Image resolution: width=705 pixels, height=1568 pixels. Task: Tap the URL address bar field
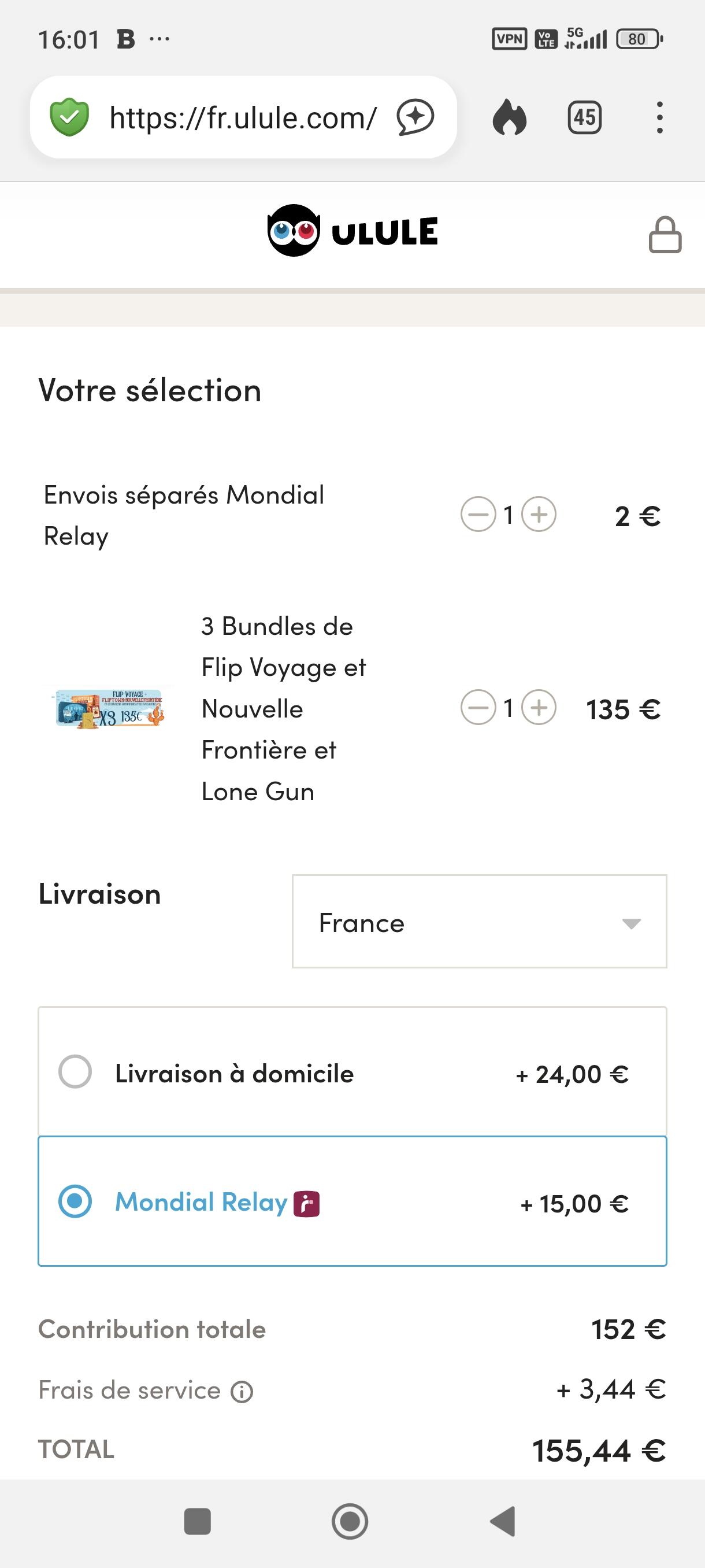point(243,117)
